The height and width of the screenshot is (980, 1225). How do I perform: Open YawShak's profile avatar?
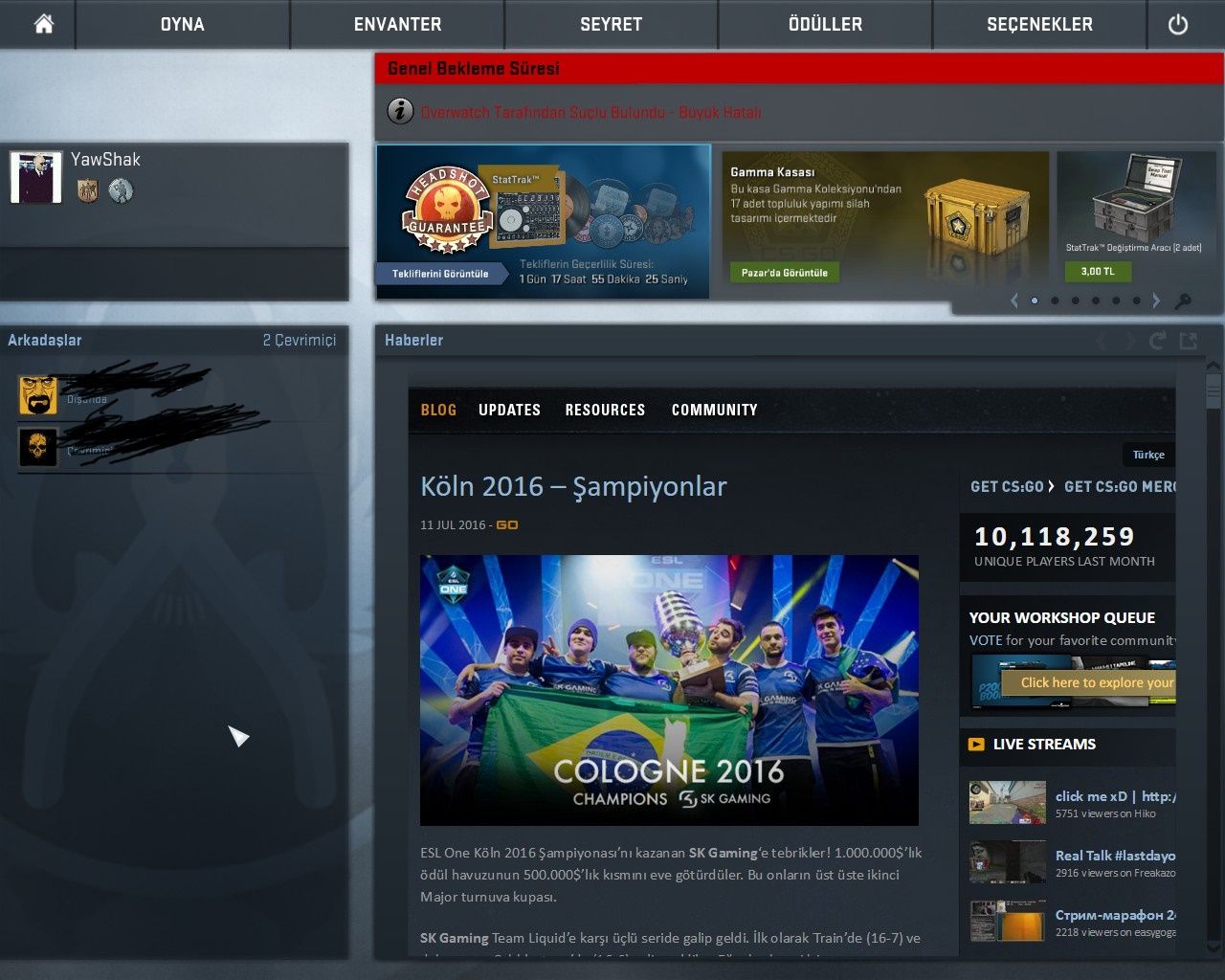point(36,177)
